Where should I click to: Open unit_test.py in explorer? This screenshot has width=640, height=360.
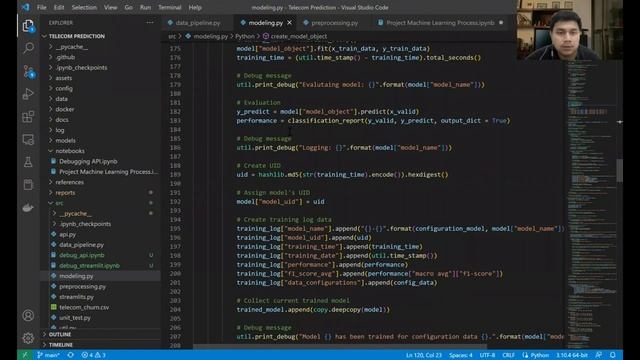click(75, 318)
